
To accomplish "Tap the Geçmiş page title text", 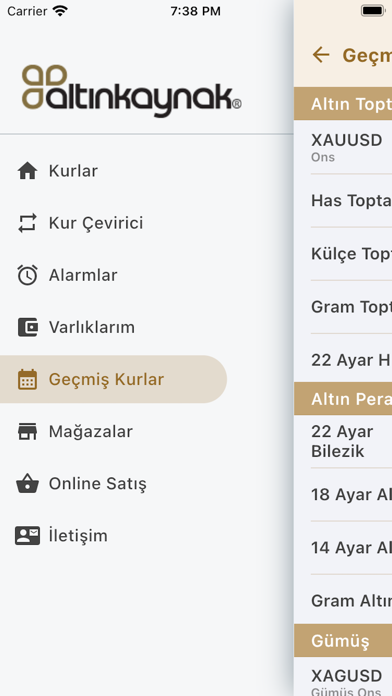I will click(x=367, y=55).
